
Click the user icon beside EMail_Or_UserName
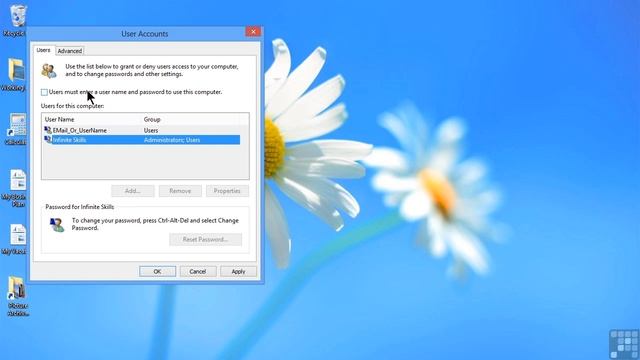coord(48,130)
